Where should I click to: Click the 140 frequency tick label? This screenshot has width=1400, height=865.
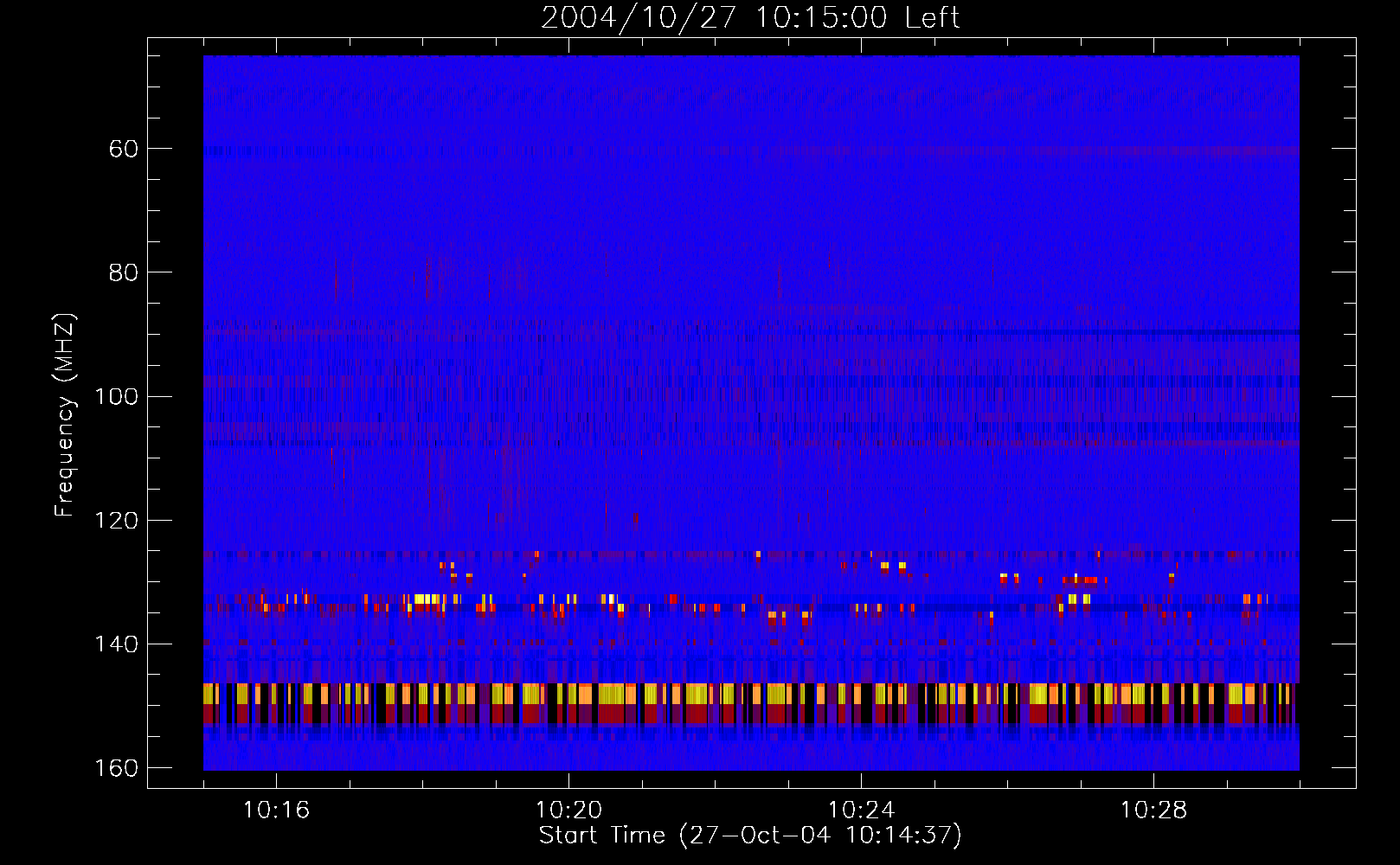(116, 644)
